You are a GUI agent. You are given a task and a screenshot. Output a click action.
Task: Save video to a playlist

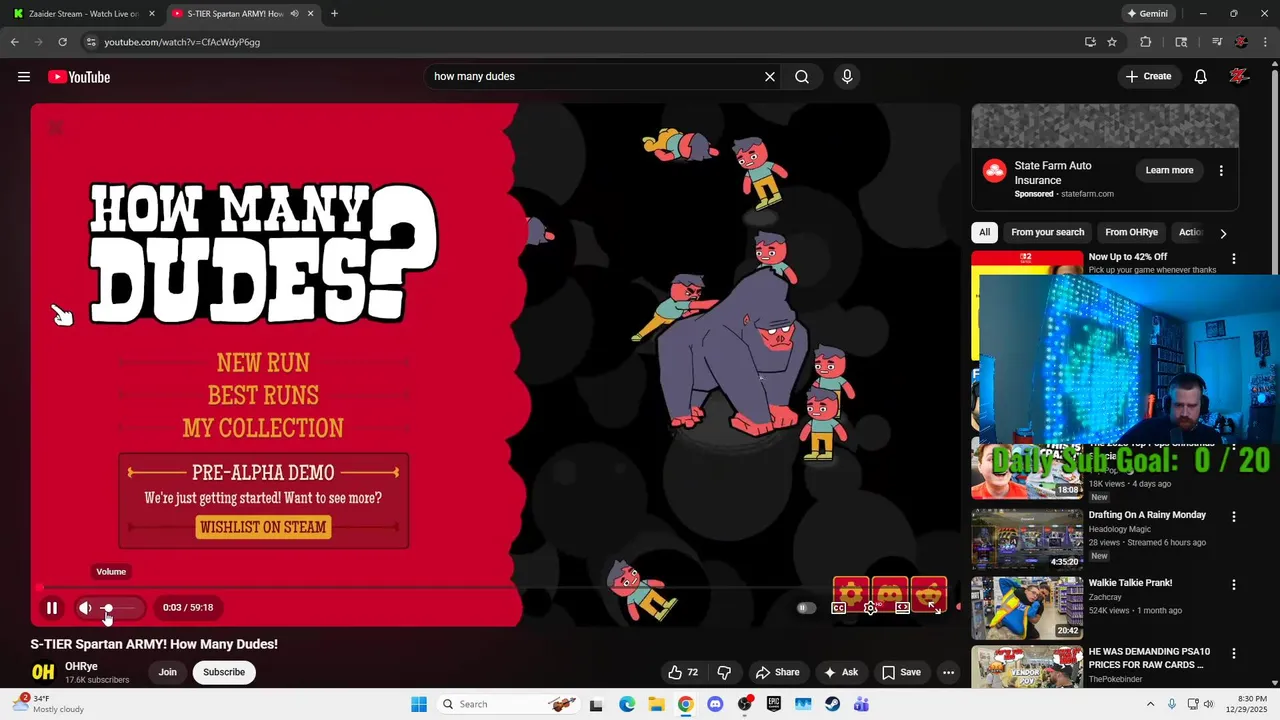tap(901, 672)
